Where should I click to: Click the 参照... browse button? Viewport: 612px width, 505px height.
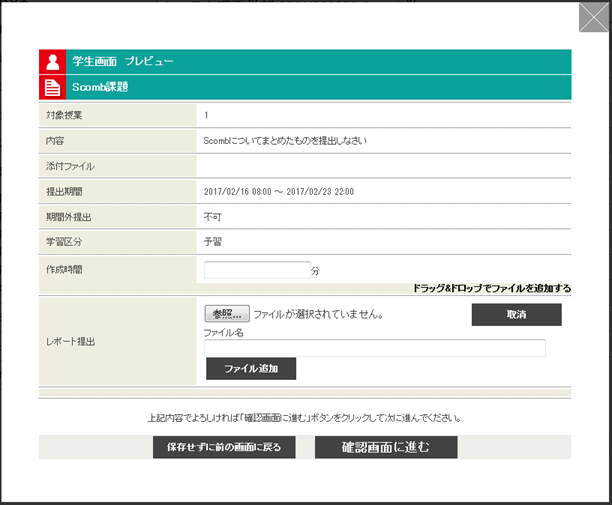227,314
